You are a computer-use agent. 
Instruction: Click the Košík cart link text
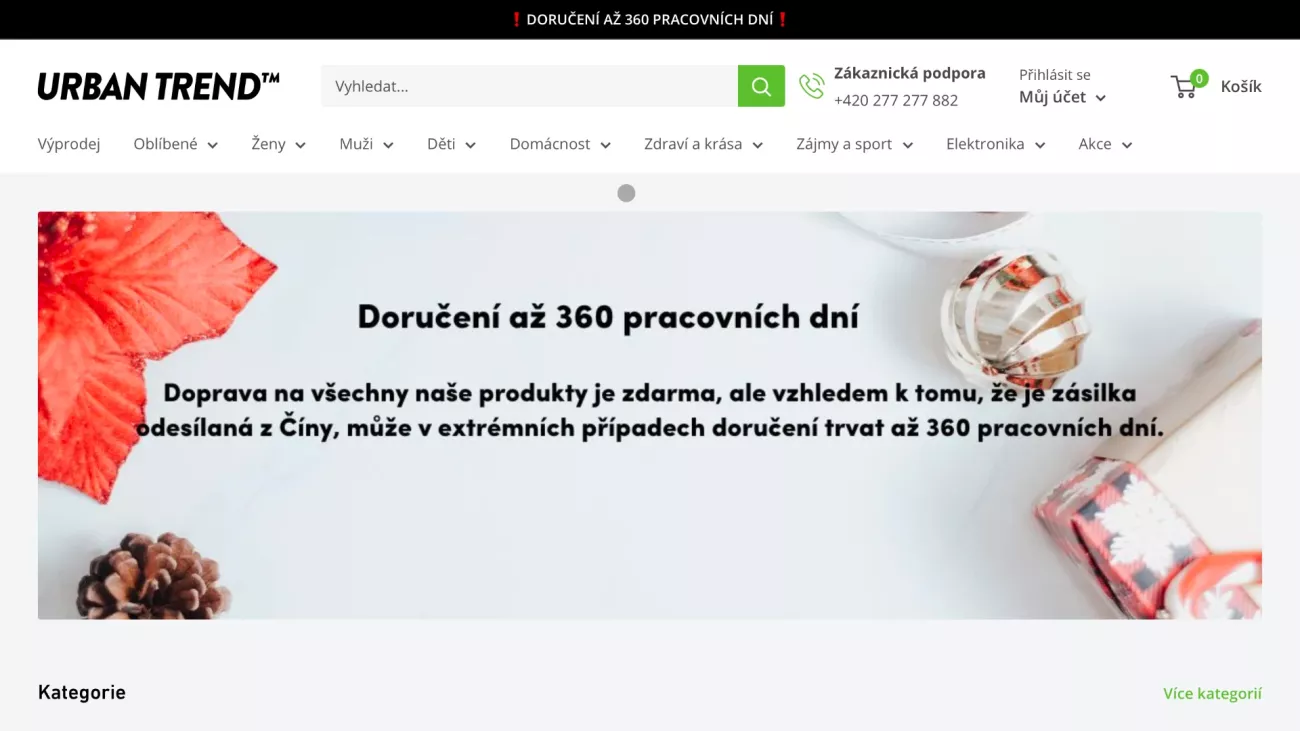click(x=1241, y=86)
